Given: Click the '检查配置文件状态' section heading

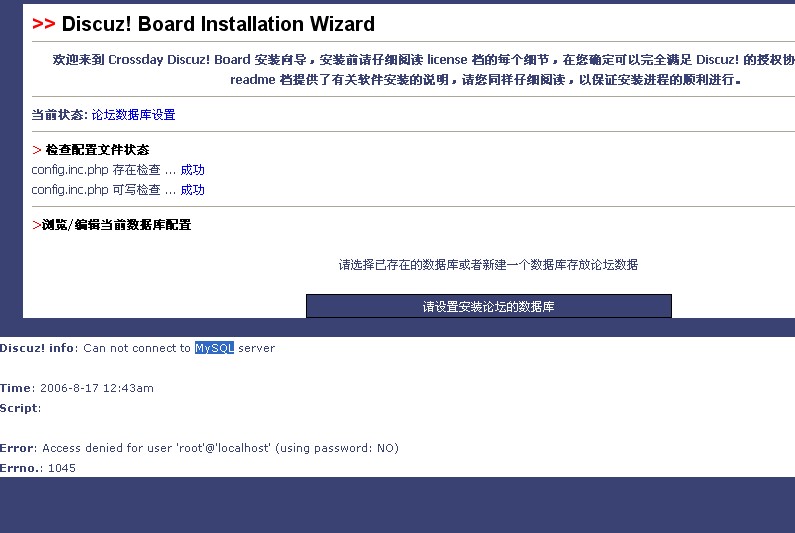Looking at the screenshot, I should (97, 150).
